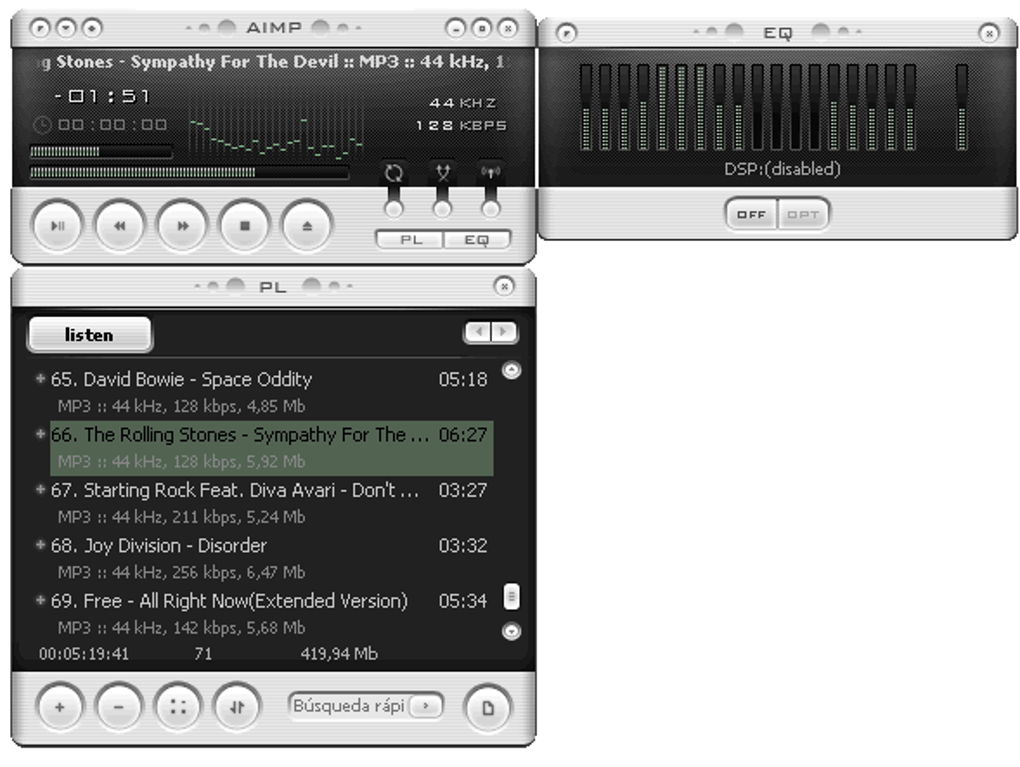This screenshot has height=767, width=1020.
Task: Click the playlist scrollbar thumb
Action: pyautogui.click(x=512, y=597)
